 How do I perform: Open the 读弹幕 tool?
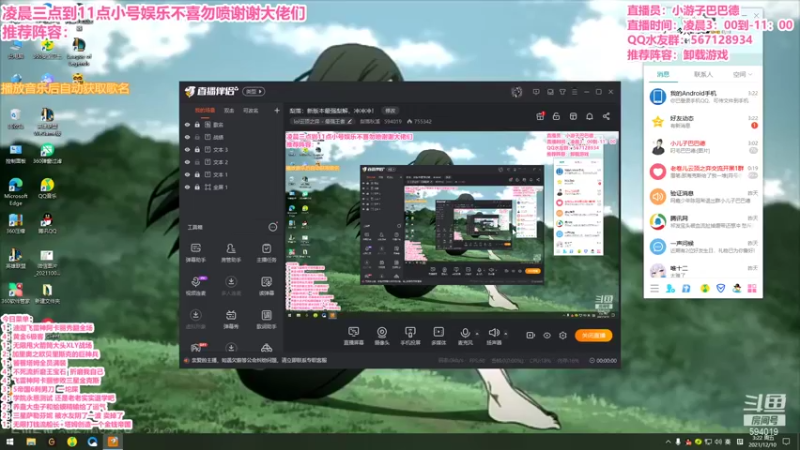coord(266,286)
